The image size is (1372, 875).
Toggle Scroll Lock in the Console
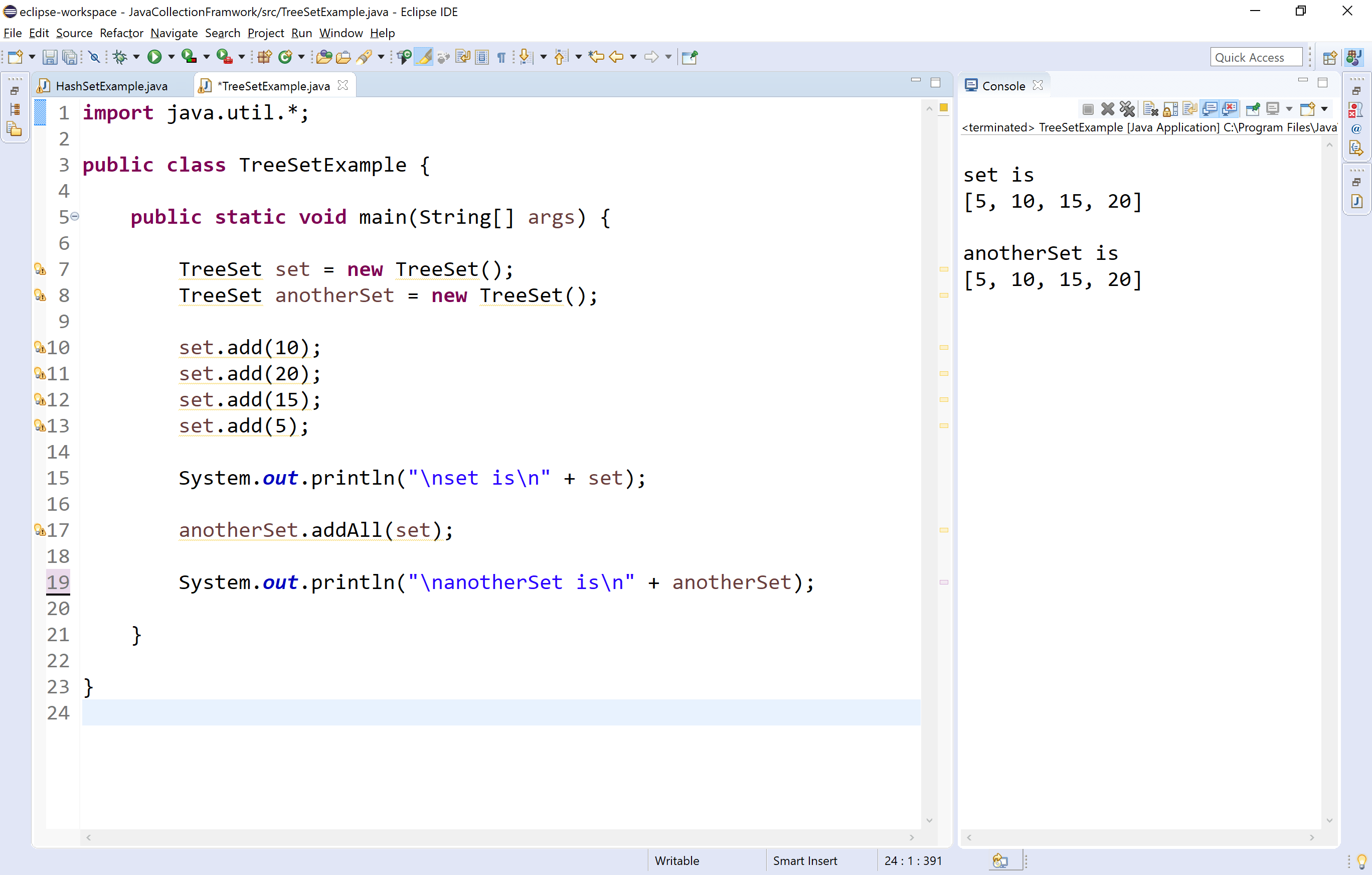(1170, 109)
